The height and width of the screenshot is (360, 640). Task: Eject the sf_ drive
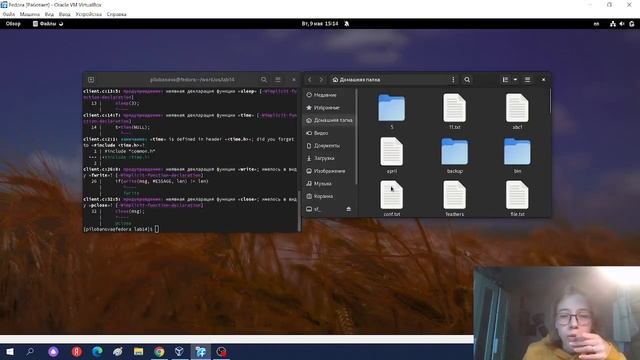point(349,209)
